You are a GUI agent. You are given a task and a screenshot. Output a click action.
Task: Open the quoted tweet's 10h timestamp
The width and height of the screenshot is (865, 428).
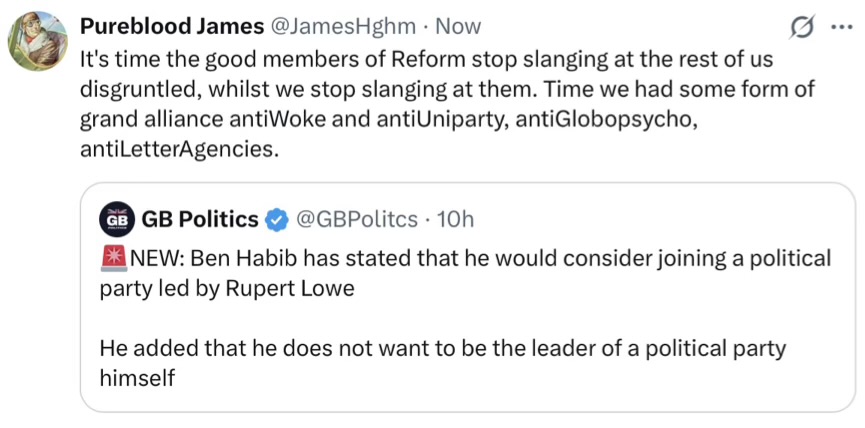[456, 219]
